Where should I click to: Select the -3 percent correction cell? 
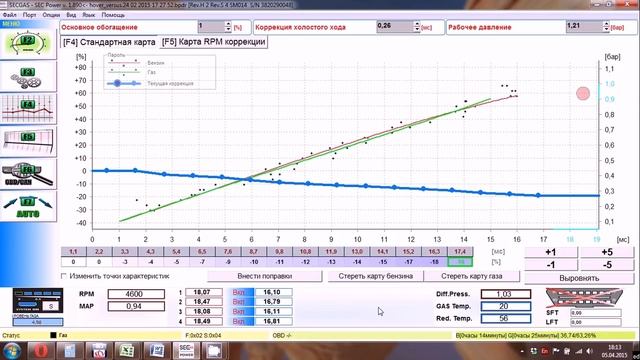(125, 262)
